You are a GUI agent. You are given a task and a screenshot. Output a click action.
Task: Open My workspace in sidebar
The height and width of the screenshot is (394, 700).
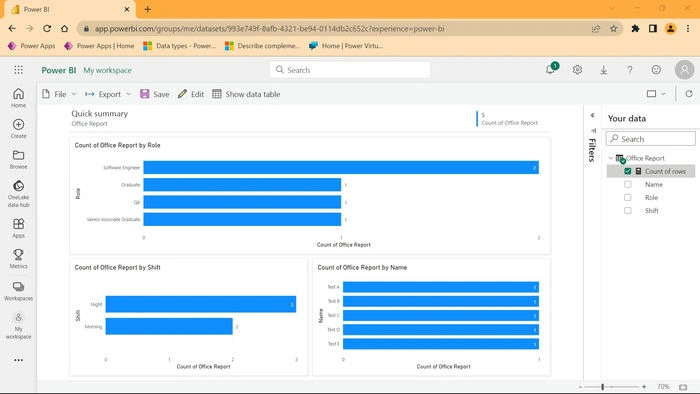click(x=18, y=326)
